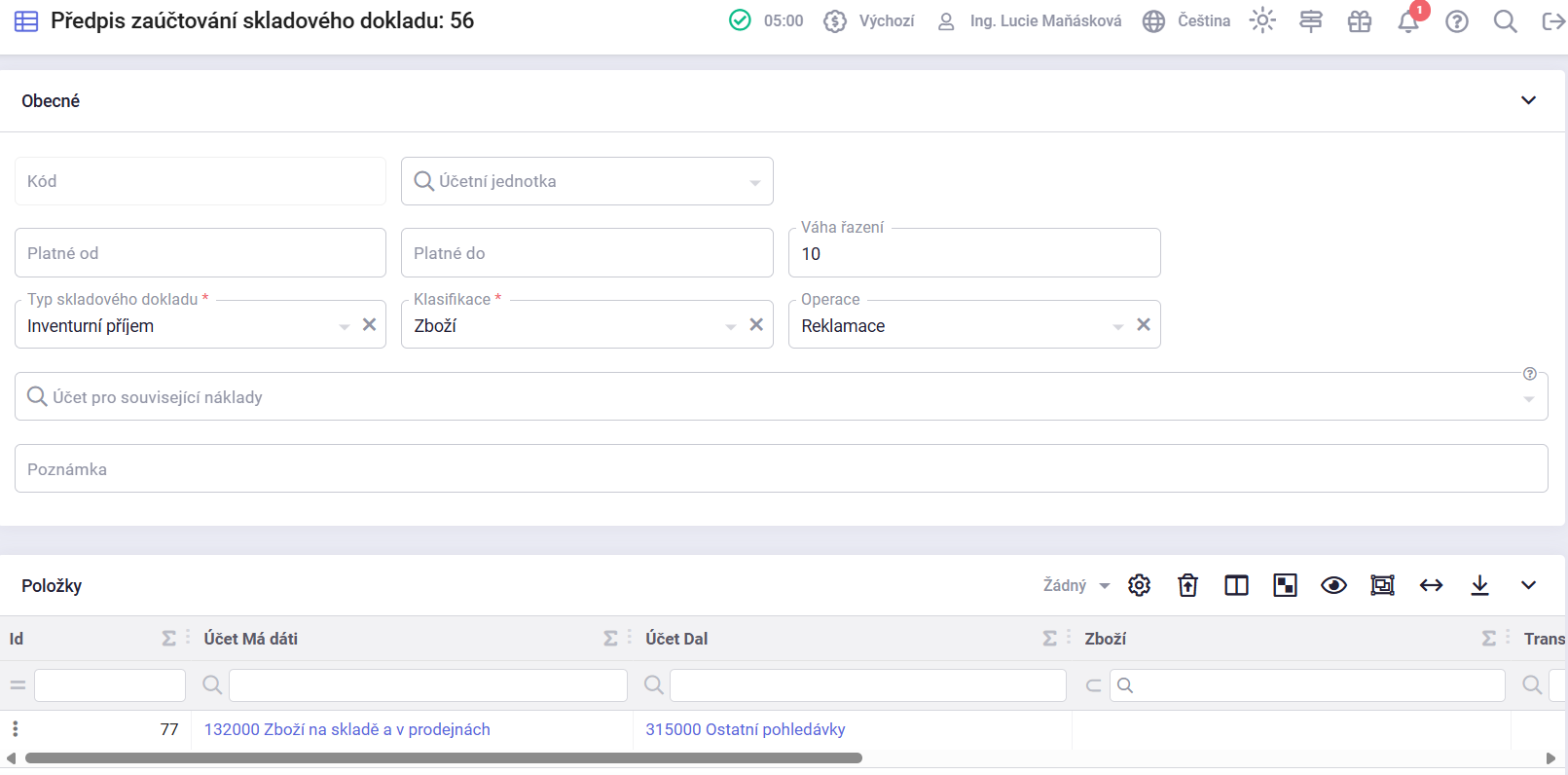This screenshot has height=775, width=1568.
Task: Open the notifications bell
Action: [1407, 21]
